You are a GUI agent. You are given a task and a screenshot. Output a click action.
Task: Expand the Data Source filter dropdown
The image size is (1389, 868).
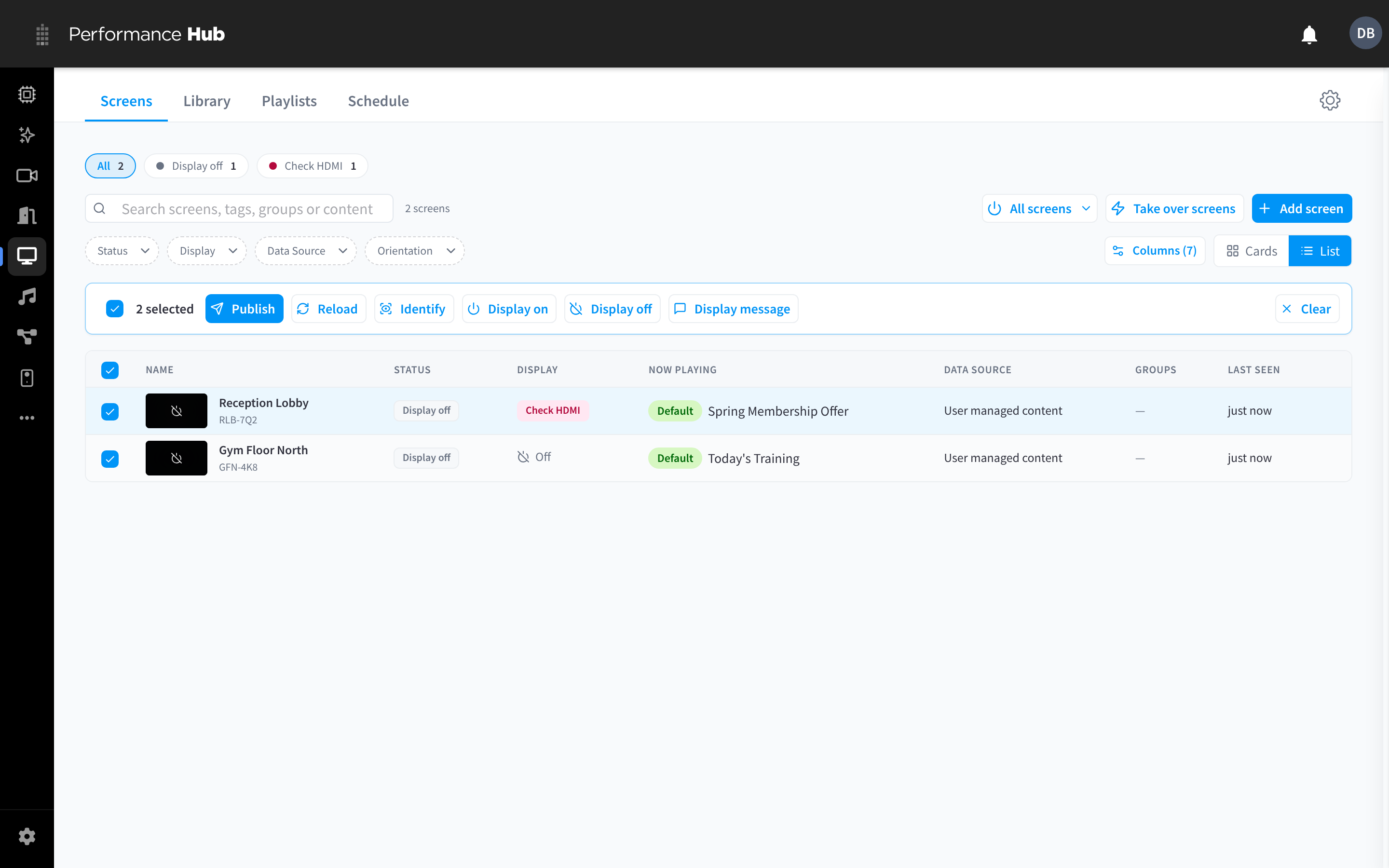coord(306,251)
